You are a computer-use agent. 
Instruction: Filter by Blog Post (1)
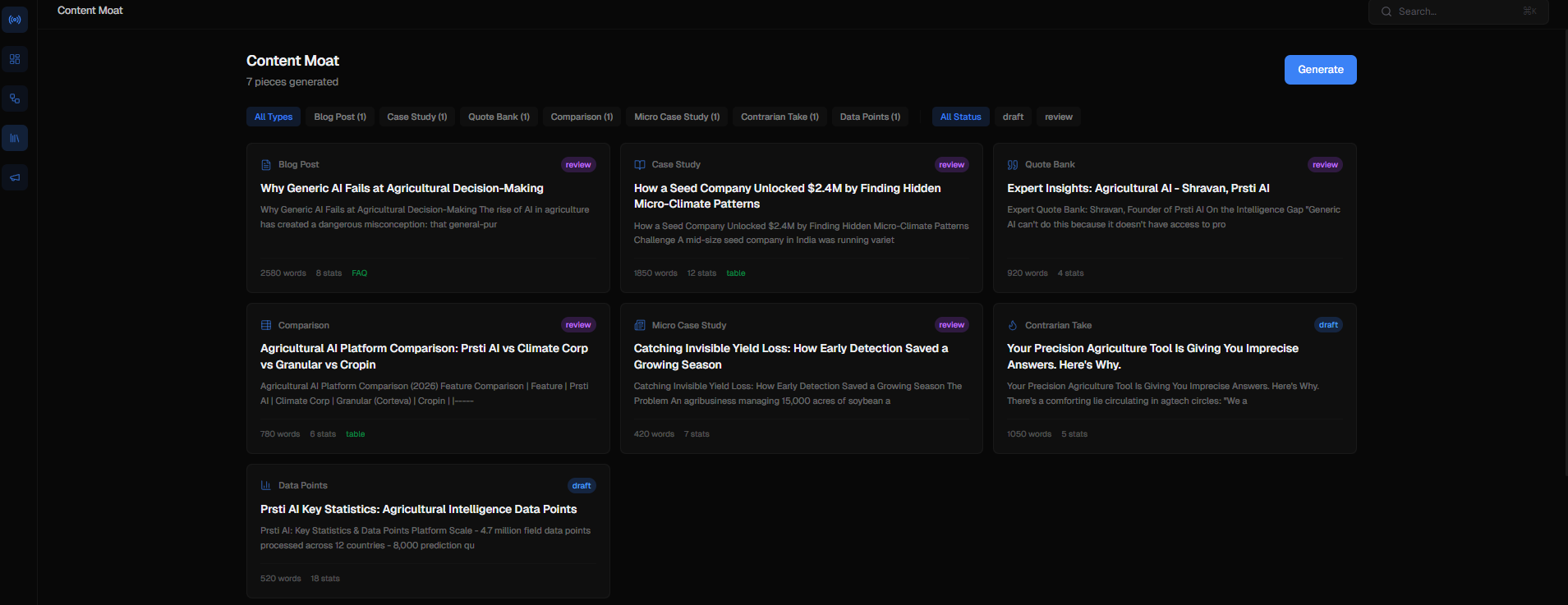(x=340, y=117)
